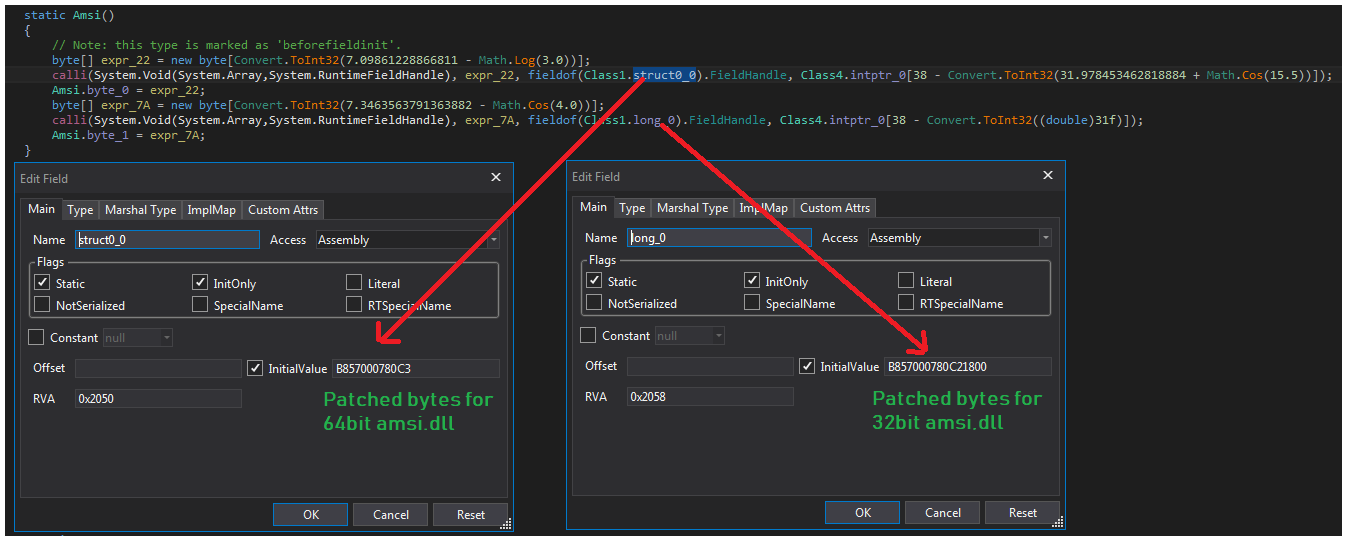The image size is (1348, 542).
Task: Cancel the long_0 Edit Field dialog
Action: (x=943, y=513)
